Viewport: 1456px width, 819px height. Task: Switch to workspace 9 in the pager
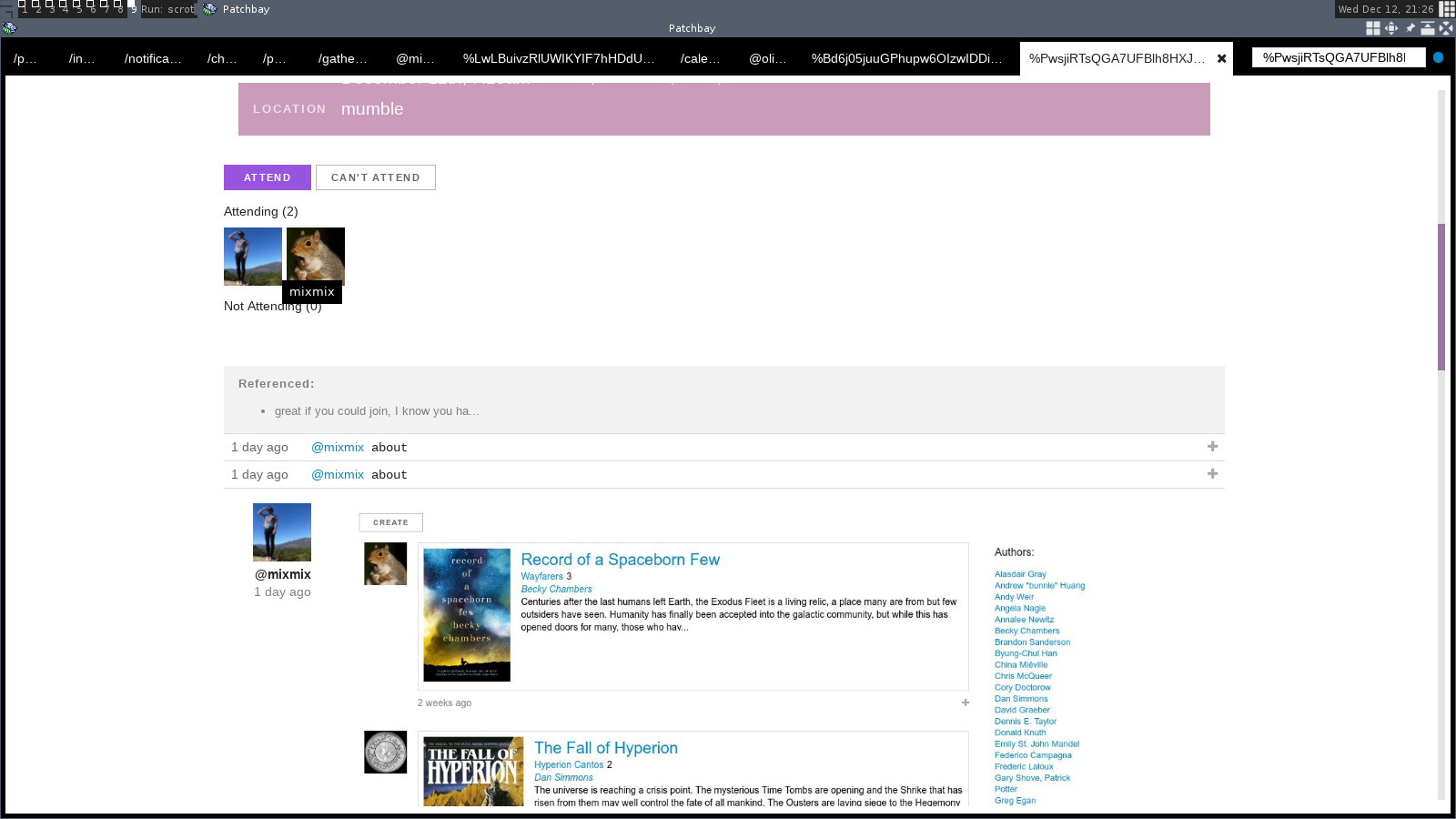[134, 9]
